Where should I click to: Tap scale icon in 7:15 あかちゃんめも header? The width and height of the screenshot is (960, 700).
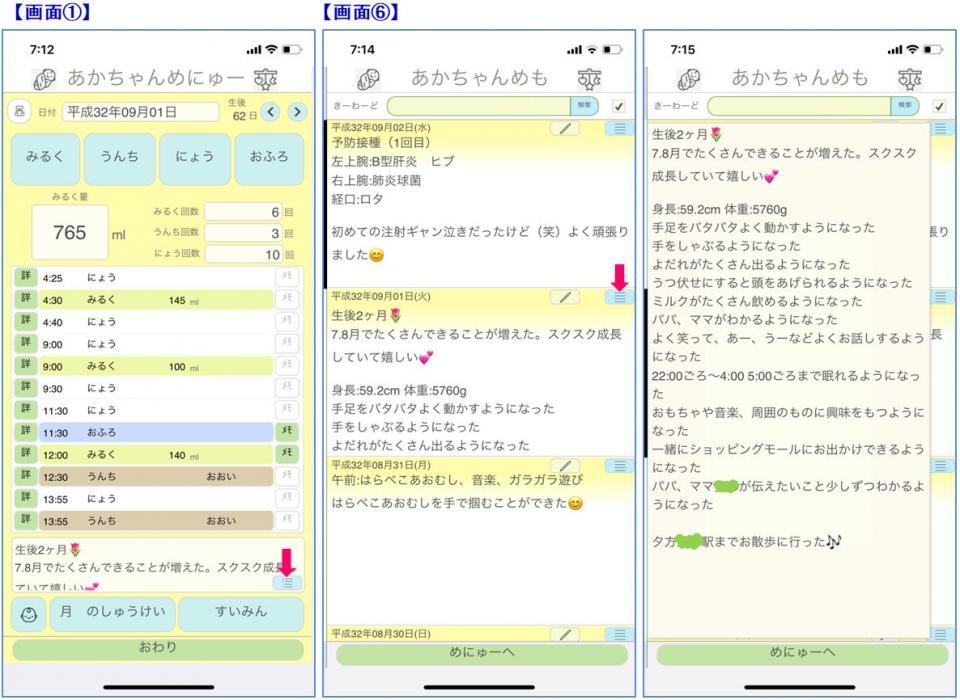910,79
